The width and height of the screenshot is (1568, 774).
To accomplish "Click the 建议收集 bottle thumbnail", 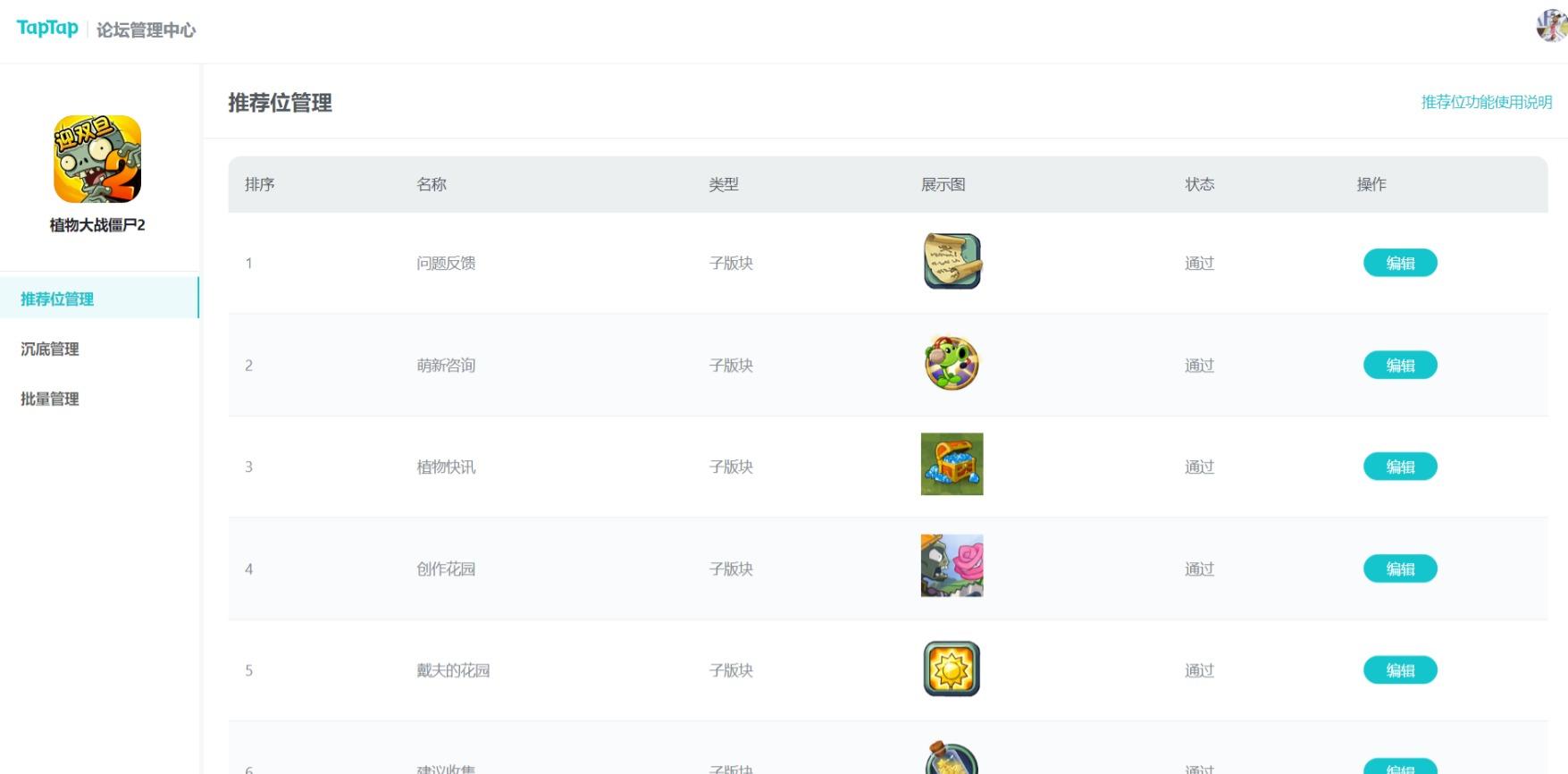I will coord(952,758).
